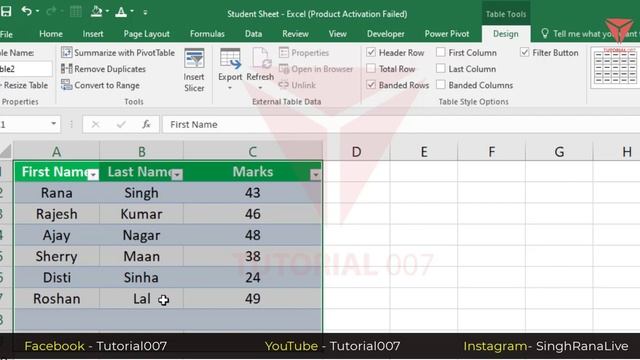This screenshot has height=360, width=640.
Task: Click the table grid icon in quick access toolbar
Action: (76, 11)
